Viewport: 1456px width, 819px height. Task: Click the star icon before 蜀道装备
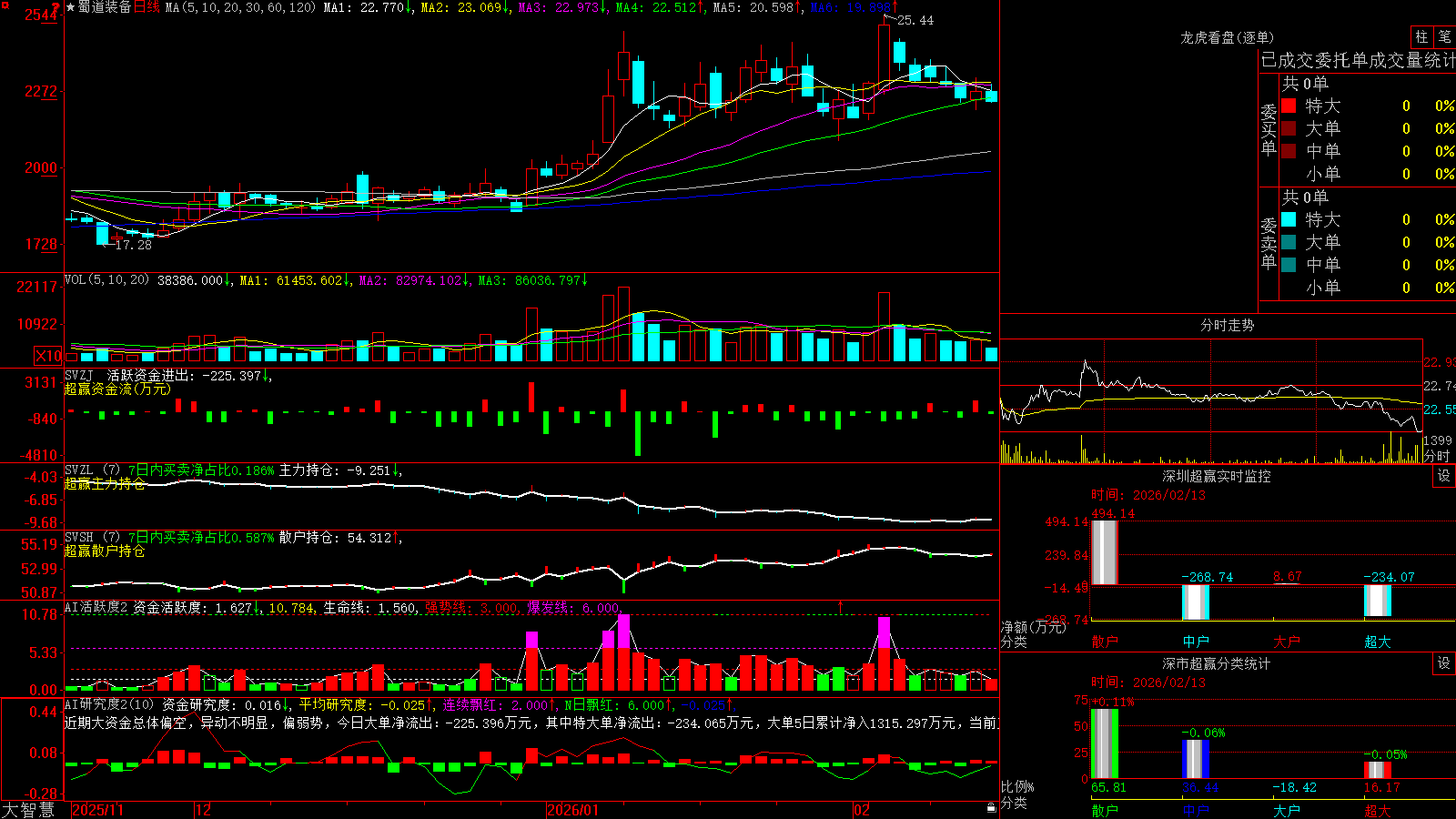click(70, 7)
